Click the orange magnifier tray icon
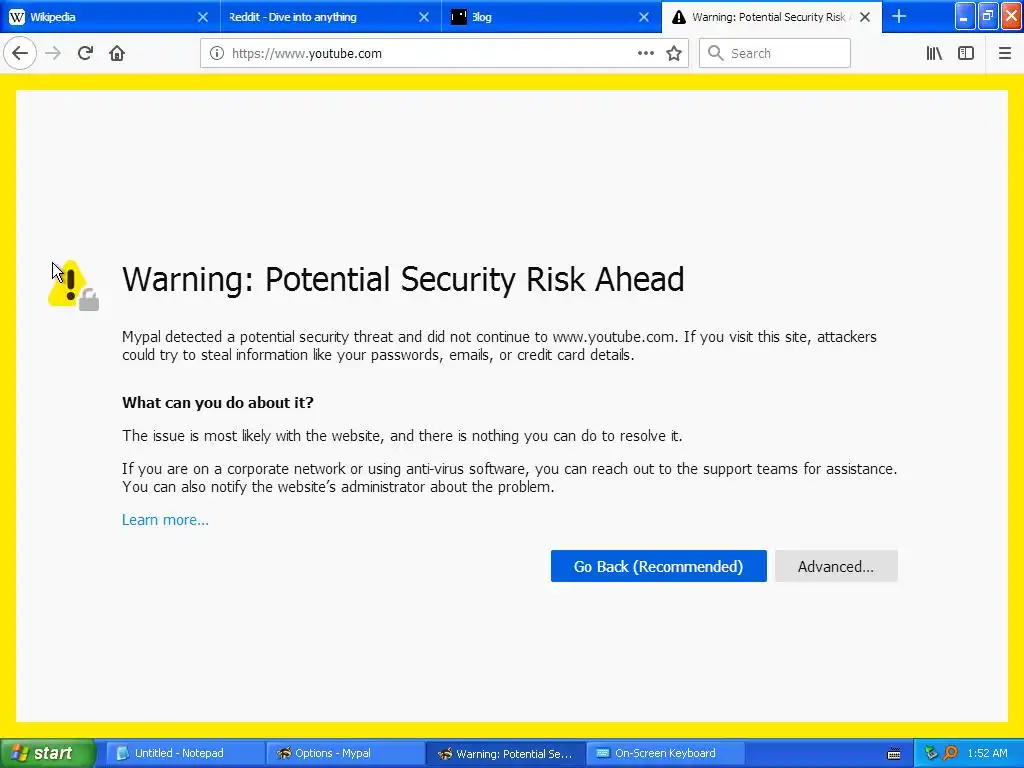 coord(950,753)
